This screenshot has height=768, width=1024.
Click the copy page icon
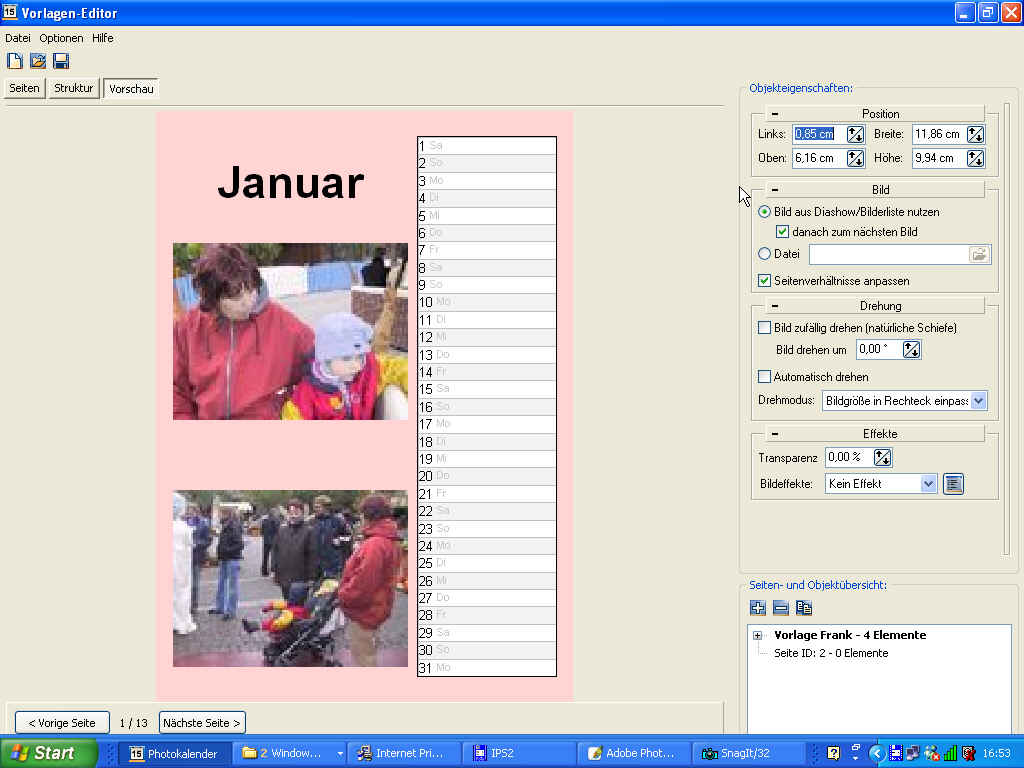tap(804, 608)
